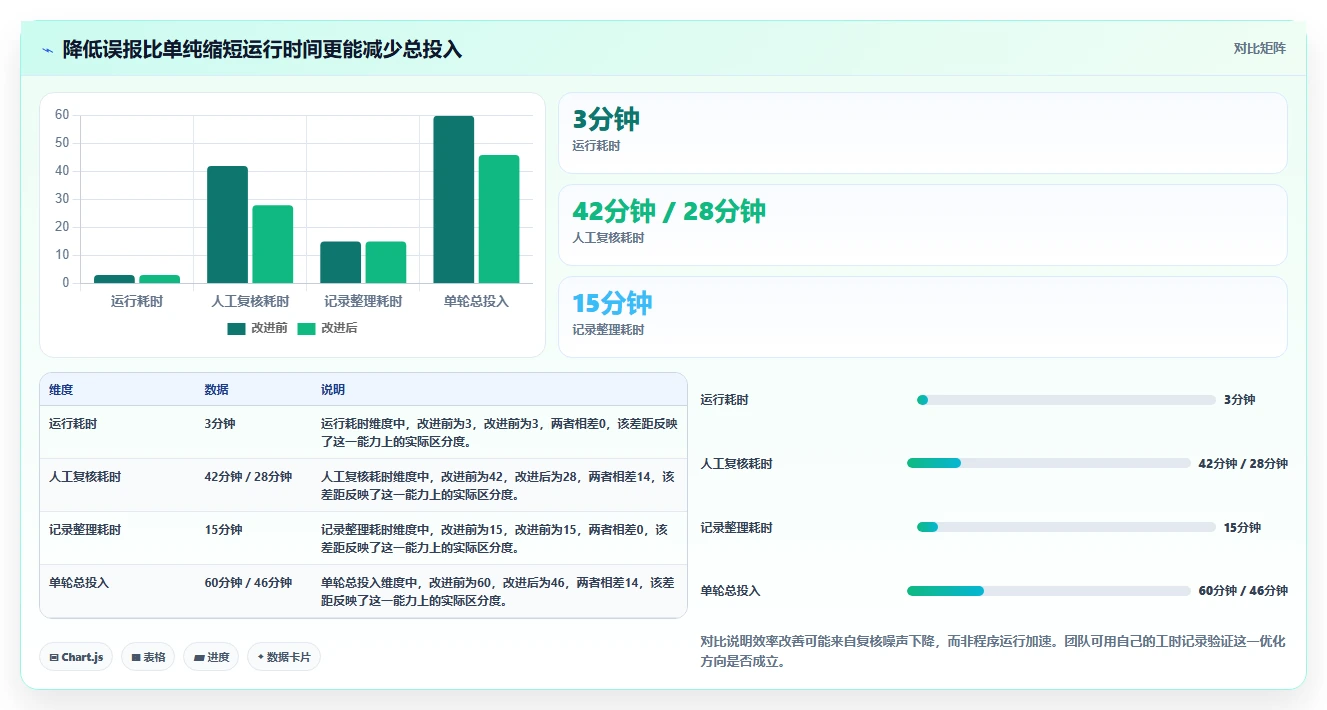Click the 人工复核耗时 chart axis label
Screen dimensions: 1327x710
pyautogui.click(x=250, y=301)
